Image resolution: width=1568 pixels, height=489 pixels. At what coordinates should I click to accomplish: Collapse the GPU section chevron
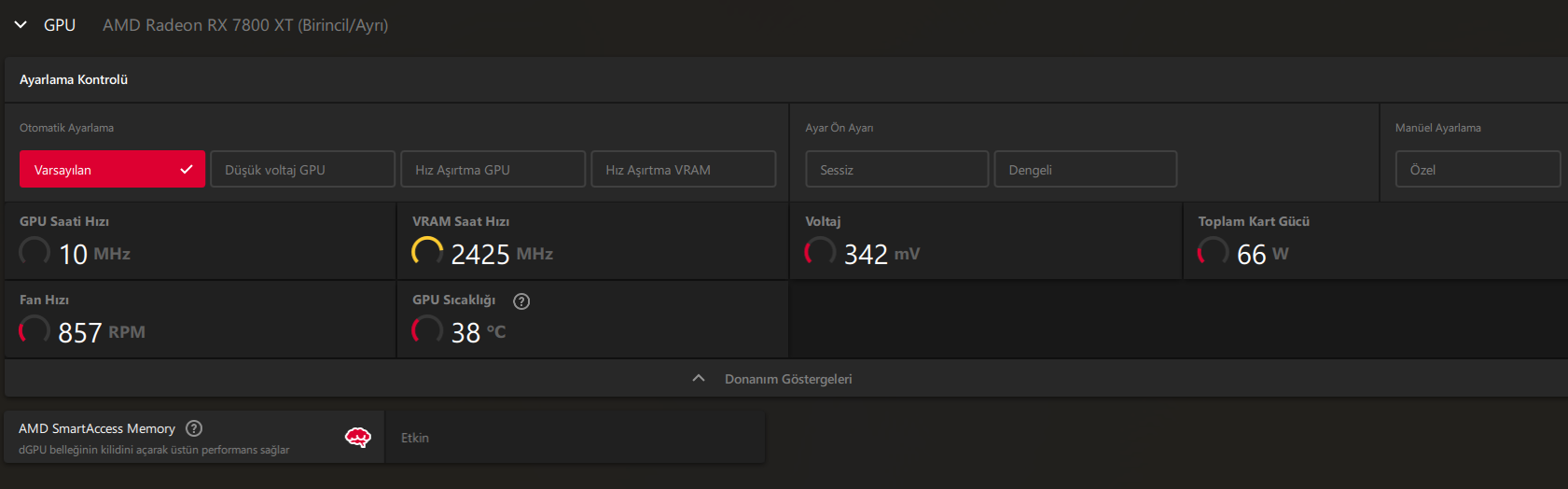click(x=21, y=25)
